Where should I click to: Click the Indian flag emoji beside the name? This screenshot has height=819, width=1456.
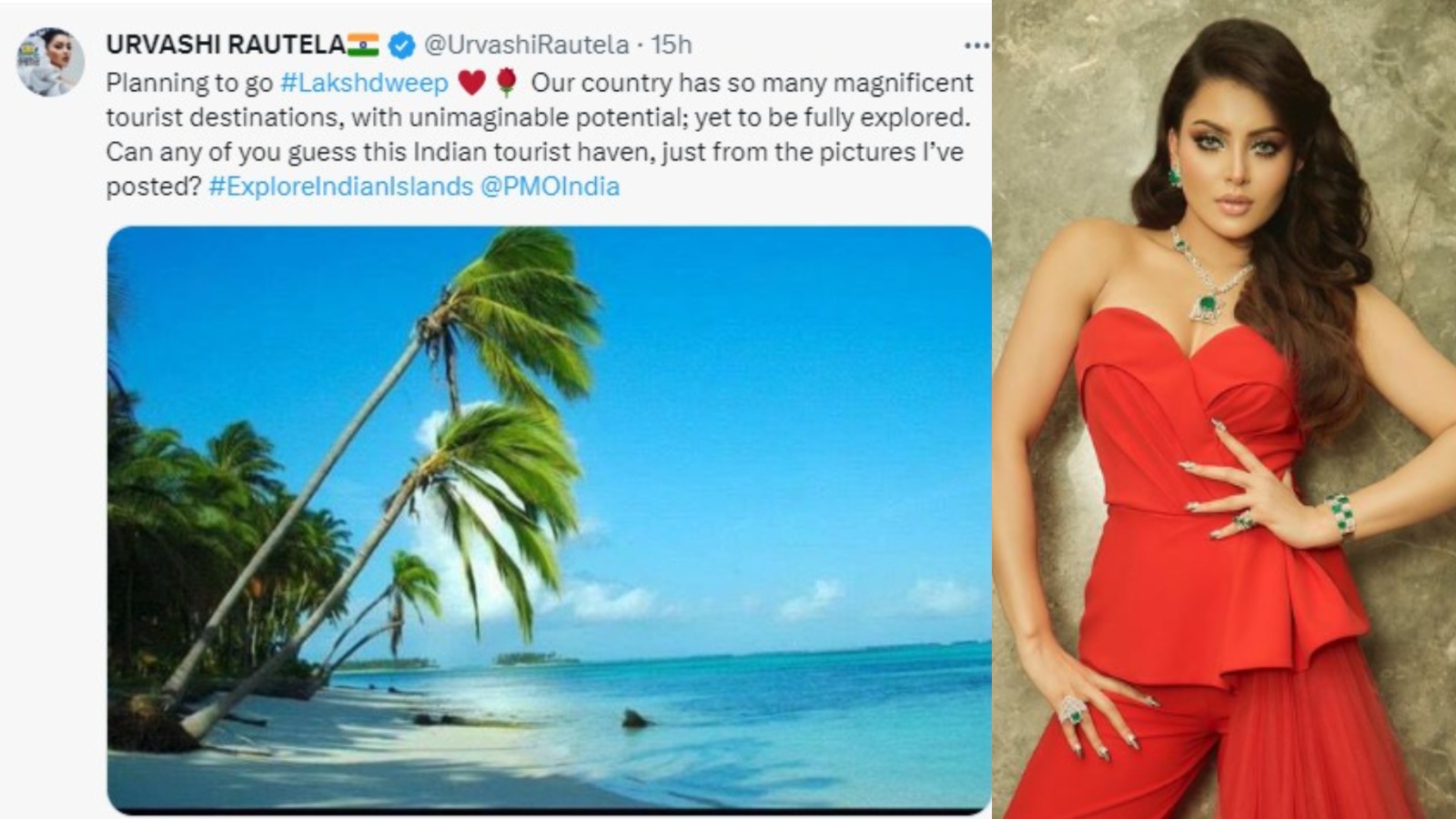tap(363, 44)
